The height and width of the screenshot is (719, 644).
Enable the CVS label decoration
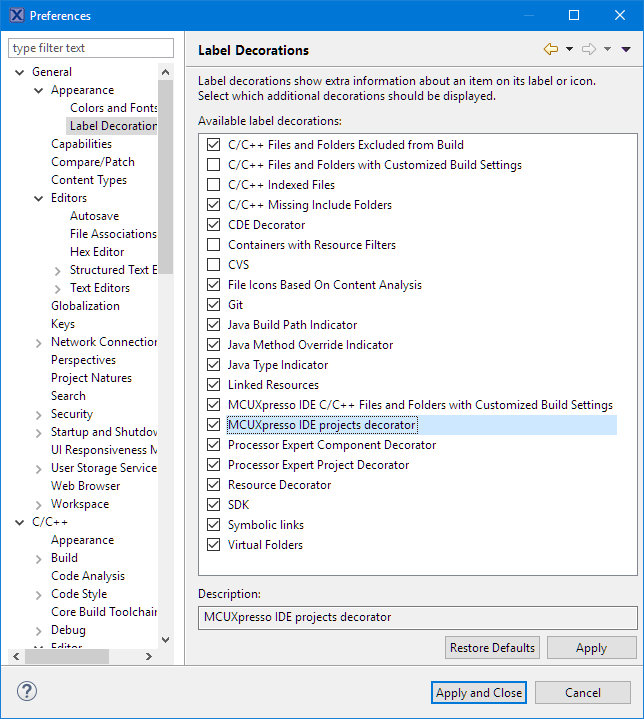tap(213, 265)
